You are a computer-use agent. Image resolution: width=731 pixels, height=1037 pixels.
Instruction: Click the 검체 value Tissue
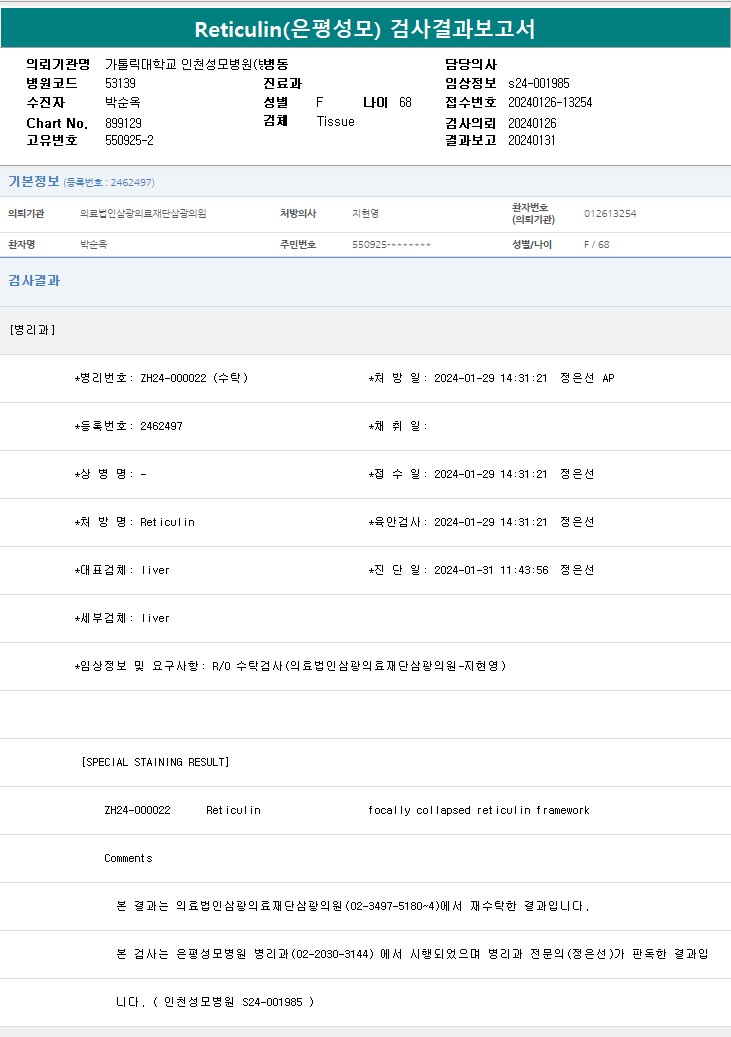(x=335, y=122)
